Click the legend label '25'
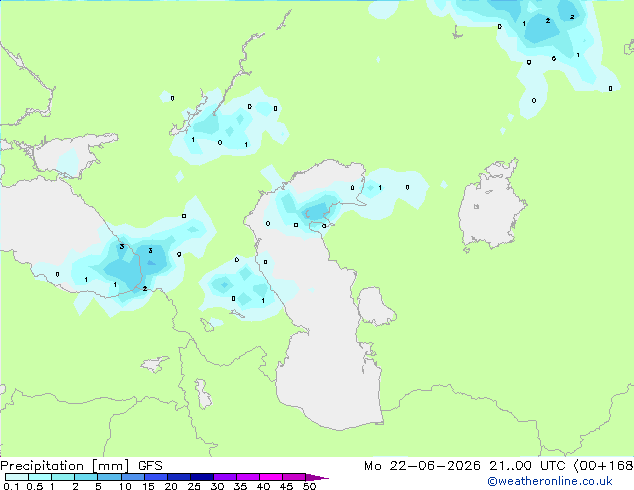Screen dimensions: 634x490 point(194,486)
